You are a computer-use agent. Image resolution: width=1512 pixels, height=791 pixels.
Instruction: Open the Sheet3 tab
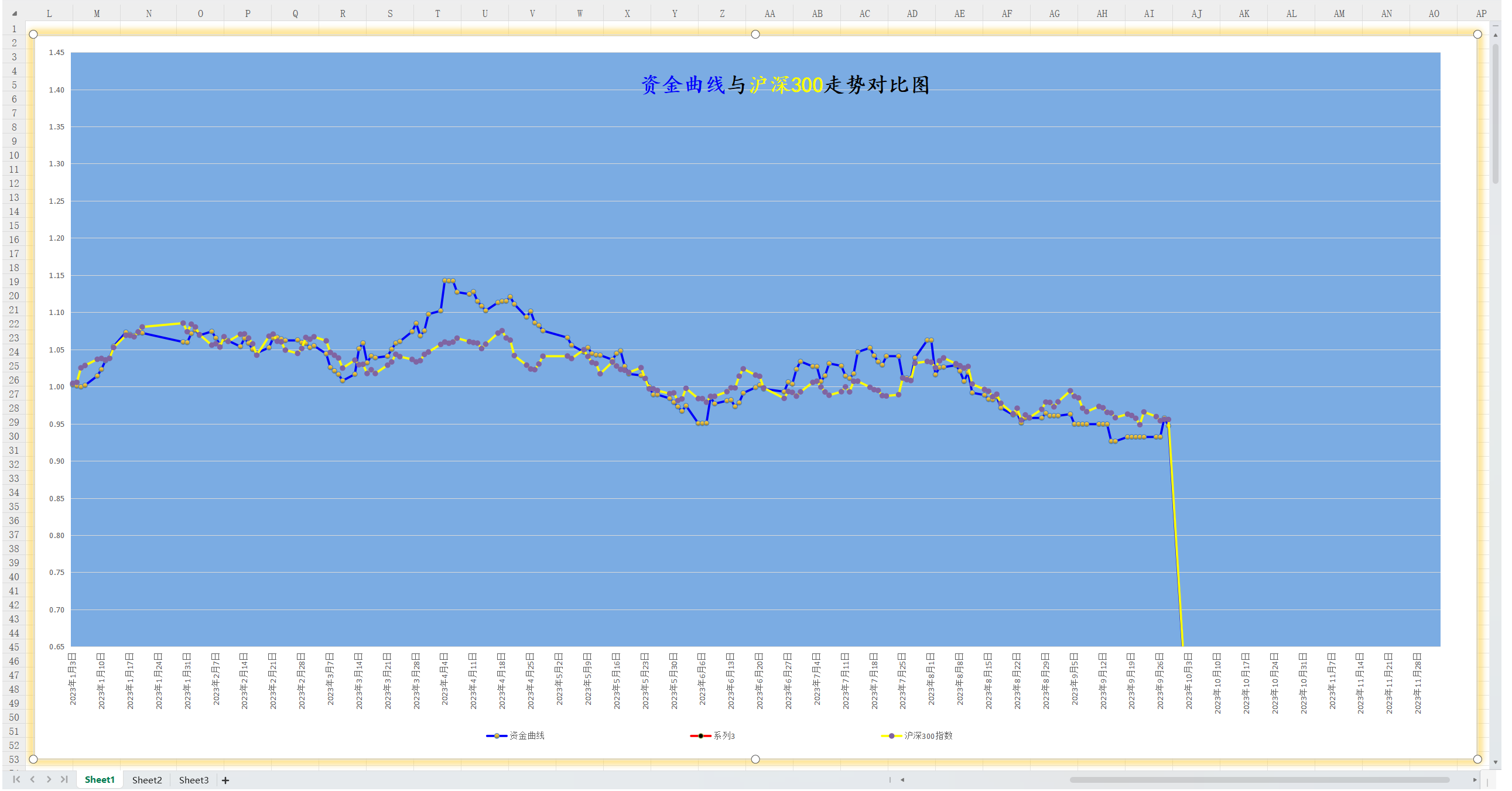point(194,780)
